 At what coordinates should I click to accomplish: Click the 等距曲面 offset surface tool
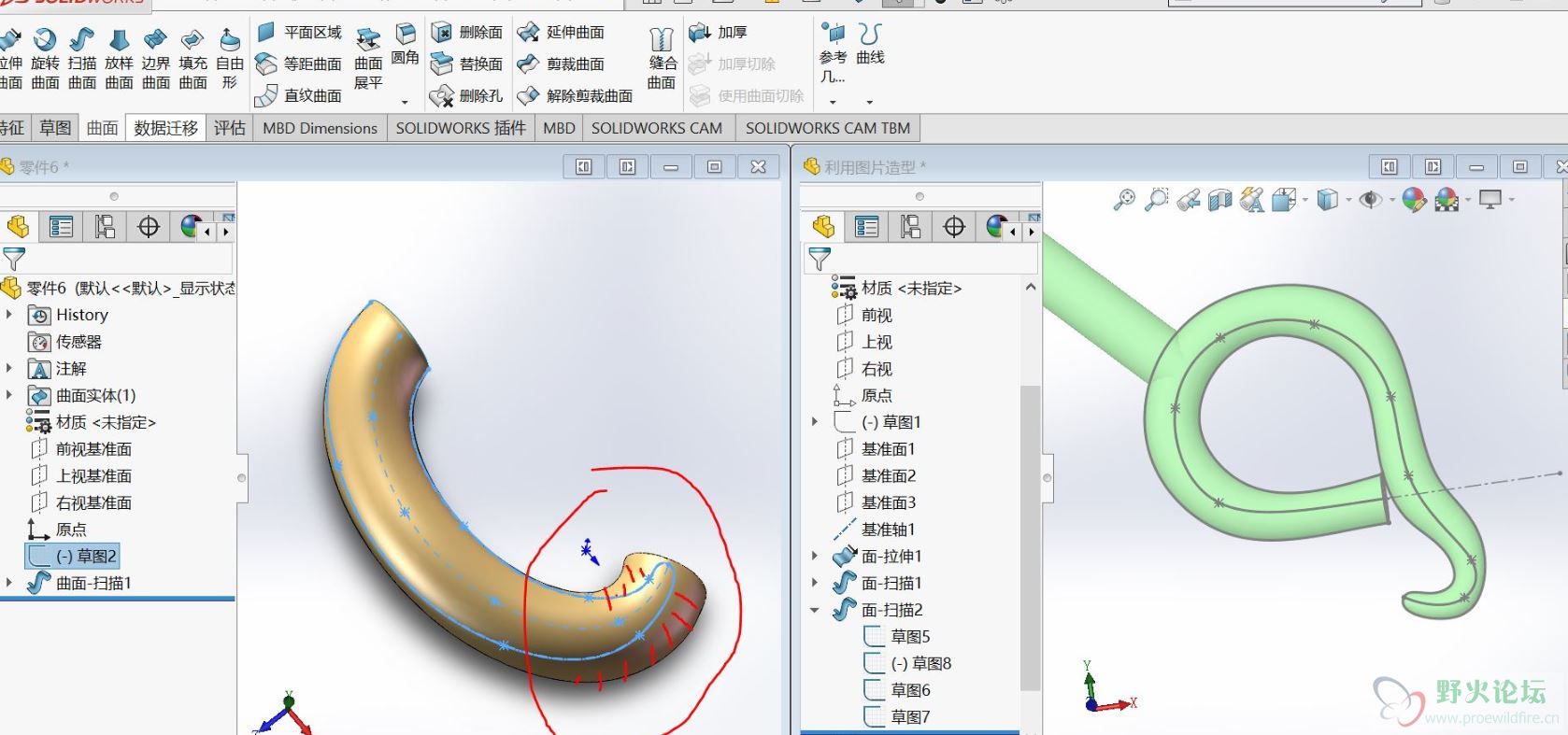coord(299,64)
